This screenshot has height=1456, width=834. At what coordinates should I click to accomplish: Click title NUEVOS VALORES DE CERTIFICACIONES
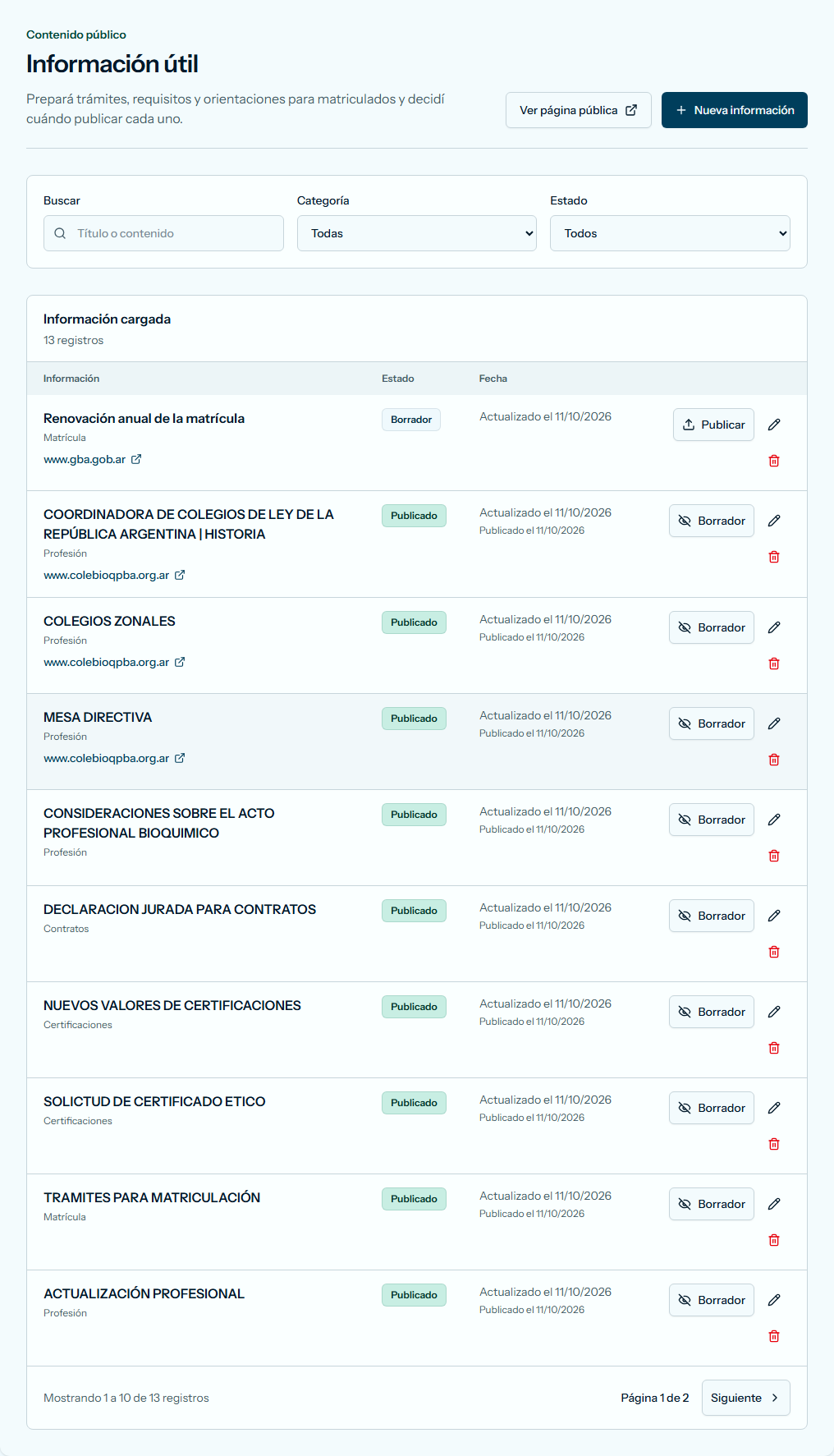point(172,1006)
